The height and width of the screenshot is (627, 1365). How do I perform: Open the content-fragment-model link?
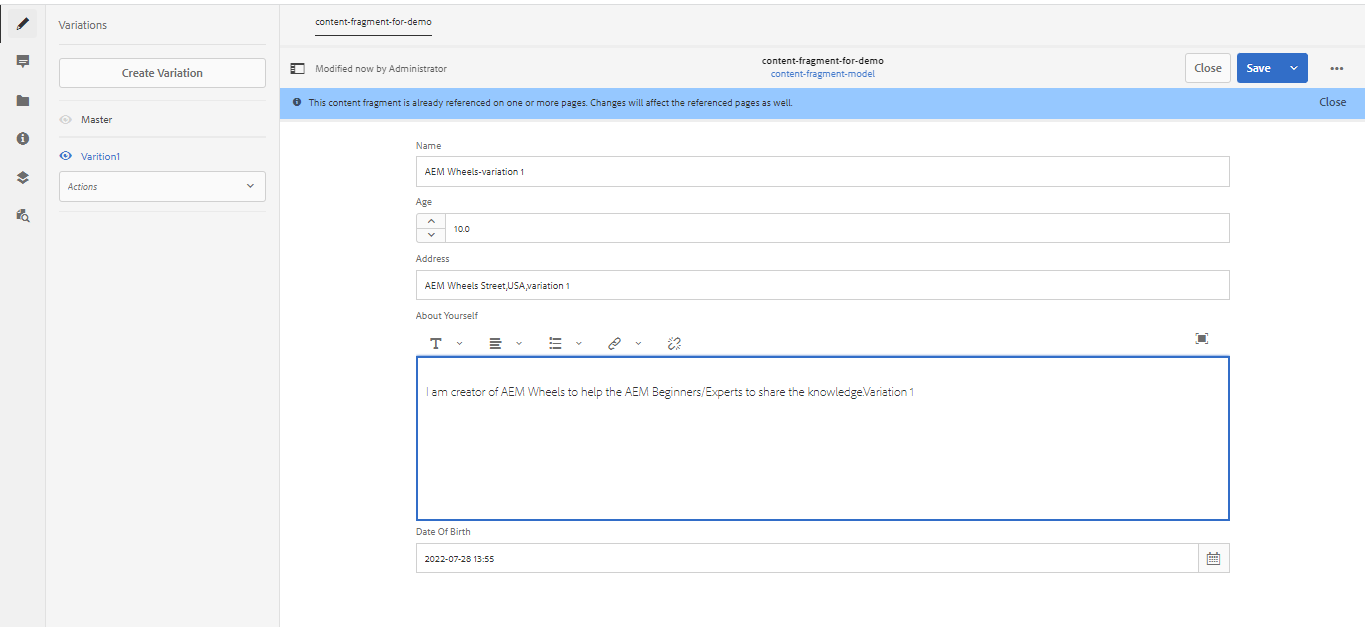(x=822, y=74)
